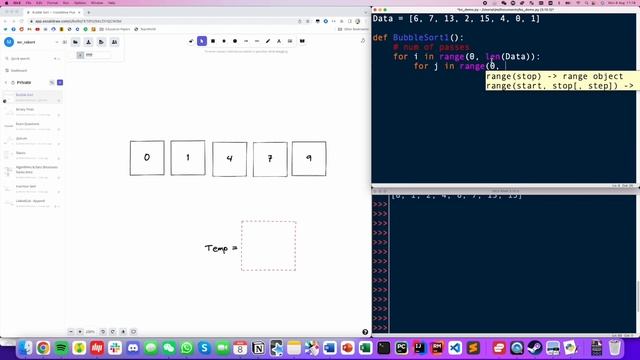640x360 pixels.
Task: Open the Insertion Sort scene in sidebar
Action: tap(33, 189)
